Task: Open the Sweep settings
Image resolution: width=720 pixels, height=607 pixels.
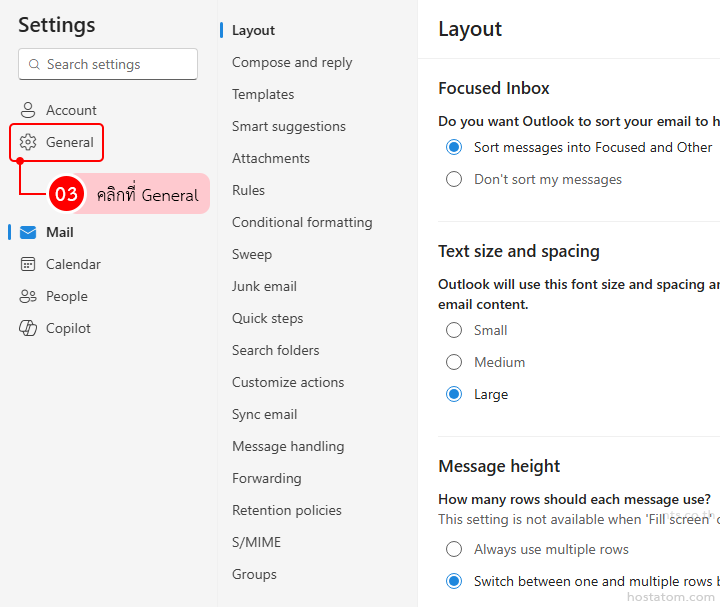Action: (x=252, y=254)
